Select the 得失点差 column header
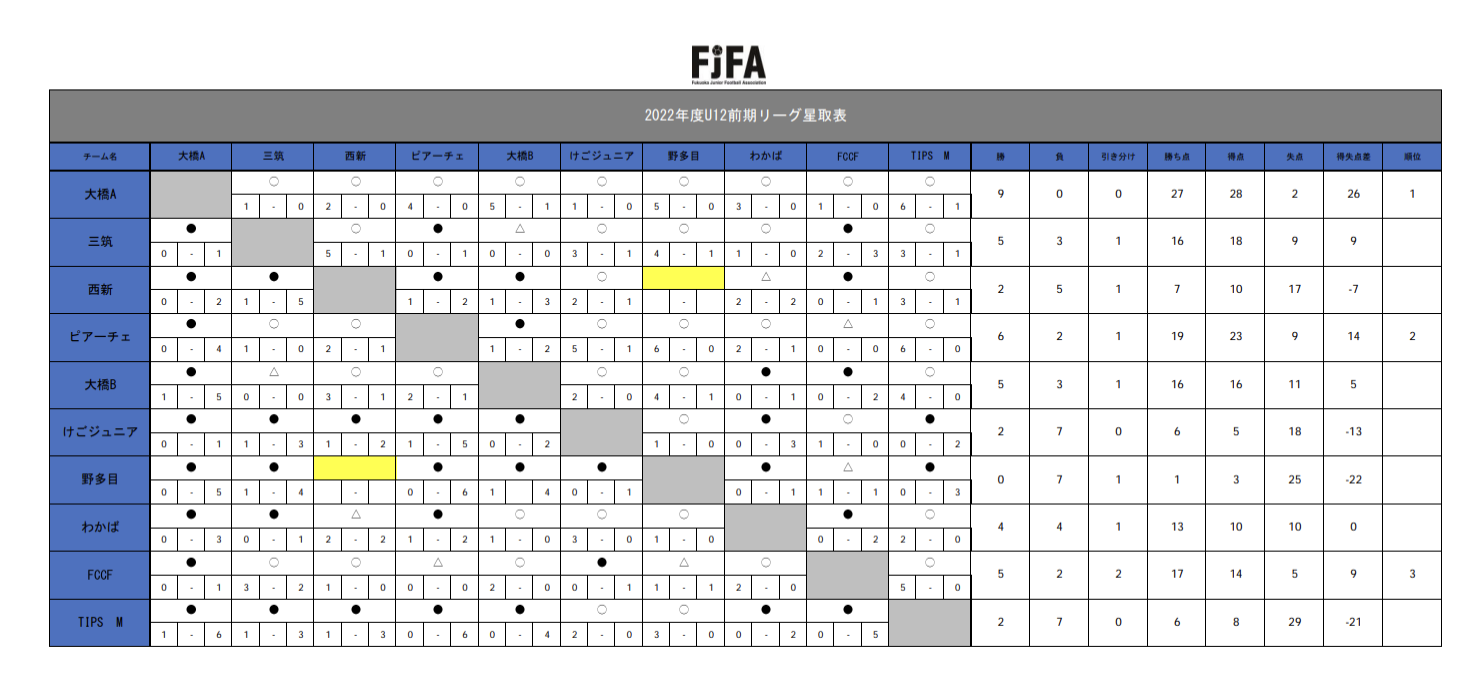The width and height of the screenshot is (1469, 689). point(1353,157)
